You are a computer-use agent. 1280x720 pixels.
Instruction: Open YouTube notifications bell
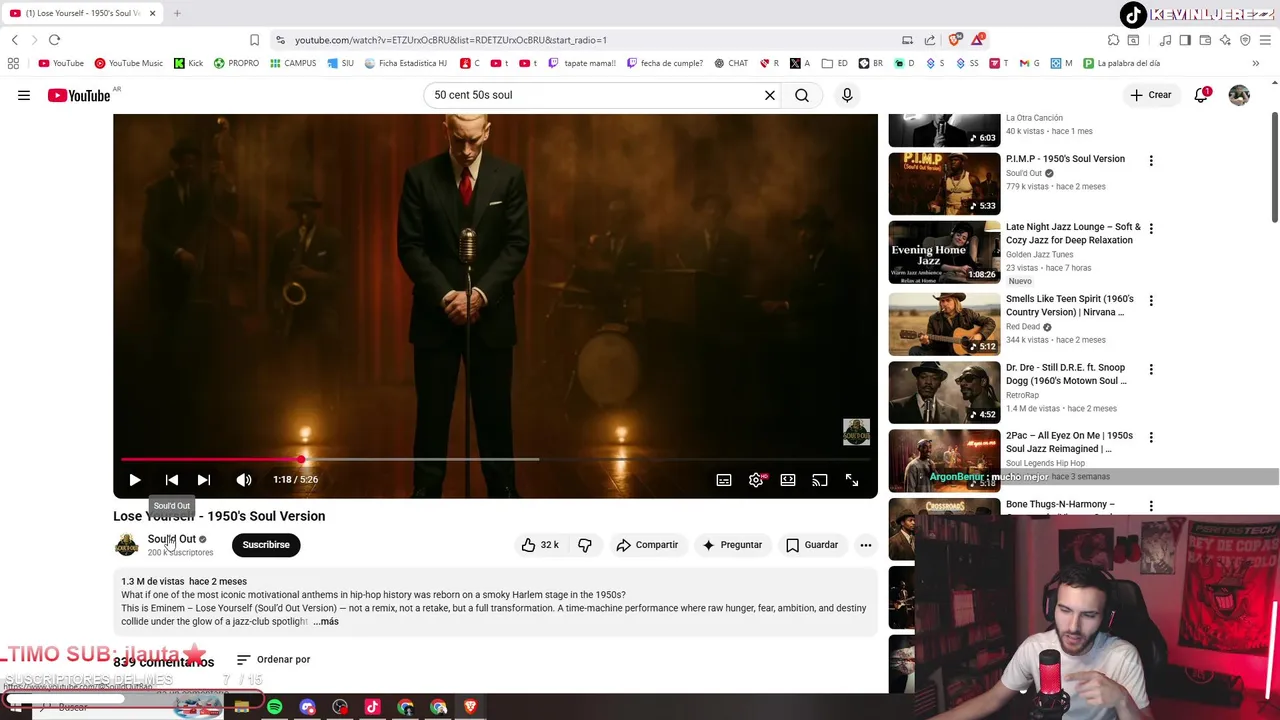coord(1201,95)
